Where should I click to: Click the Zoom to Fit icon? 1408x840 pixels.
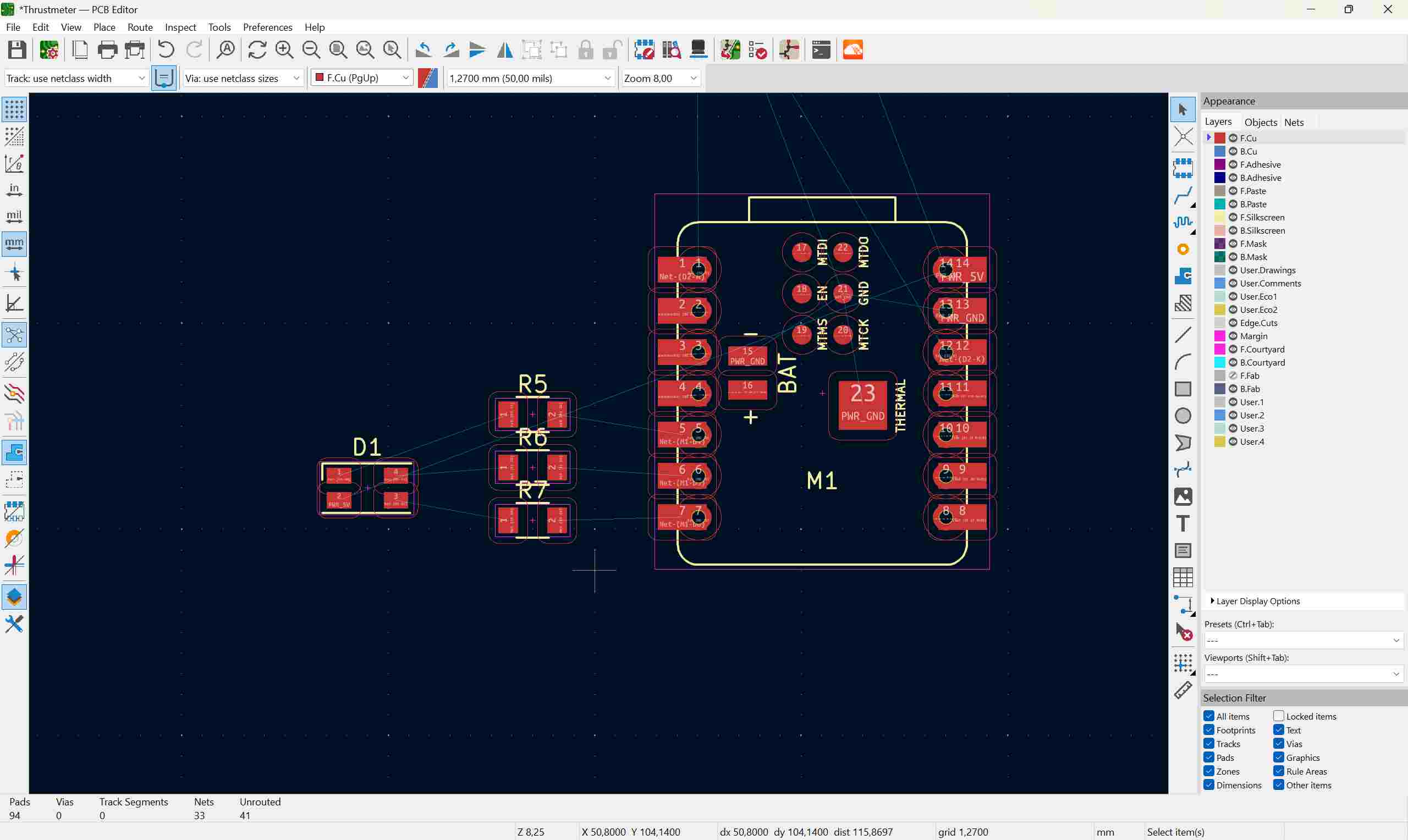338,50
